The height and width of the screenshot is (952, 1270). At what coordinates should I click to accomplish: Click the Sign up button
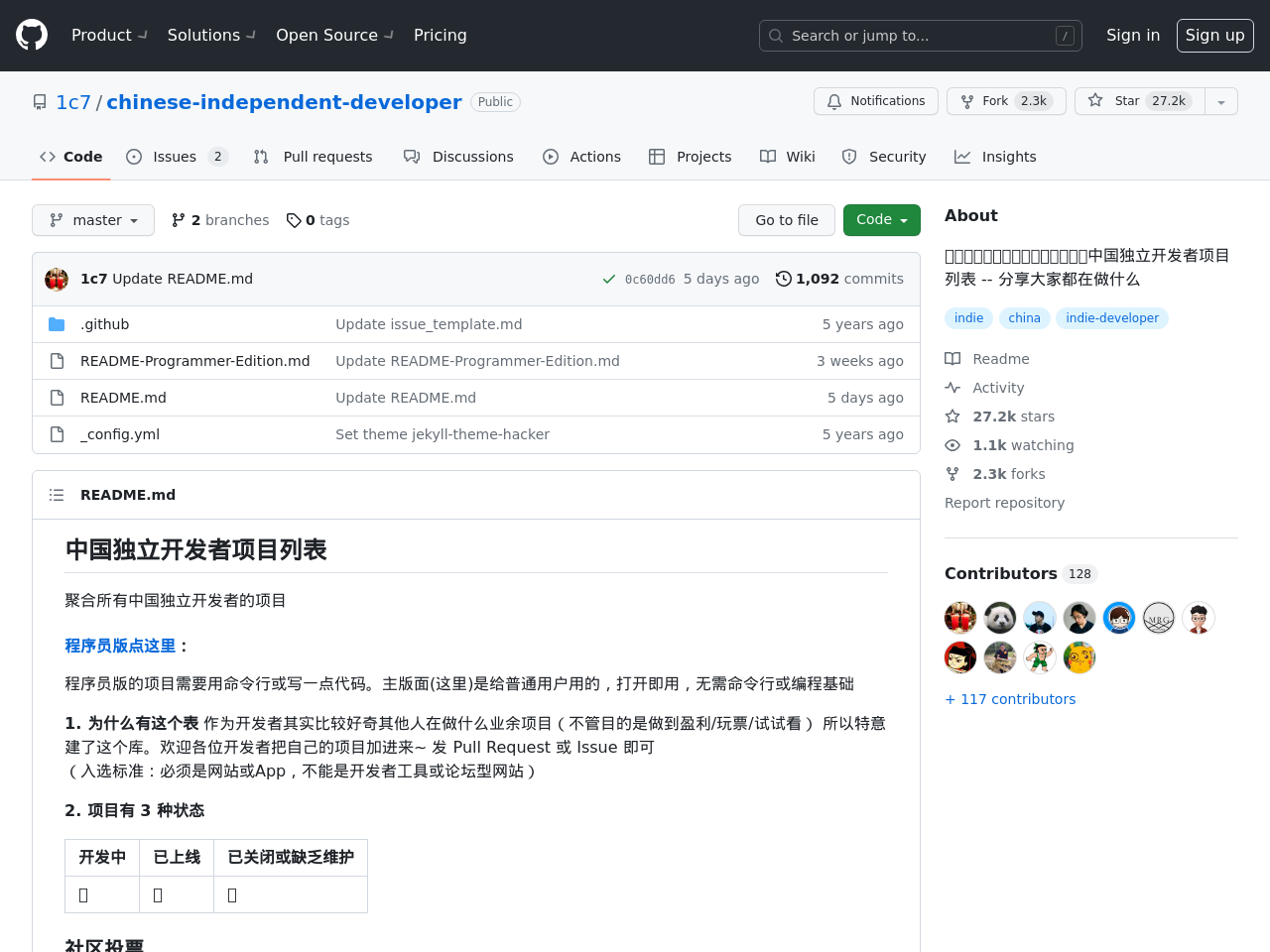[1214, 35]
